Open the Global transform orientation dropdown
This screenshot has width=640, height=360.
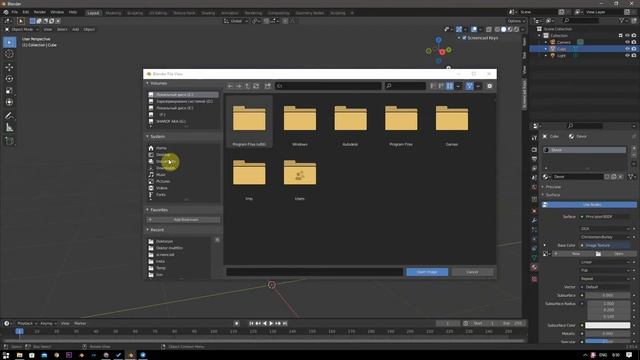(x=236, y=21)
